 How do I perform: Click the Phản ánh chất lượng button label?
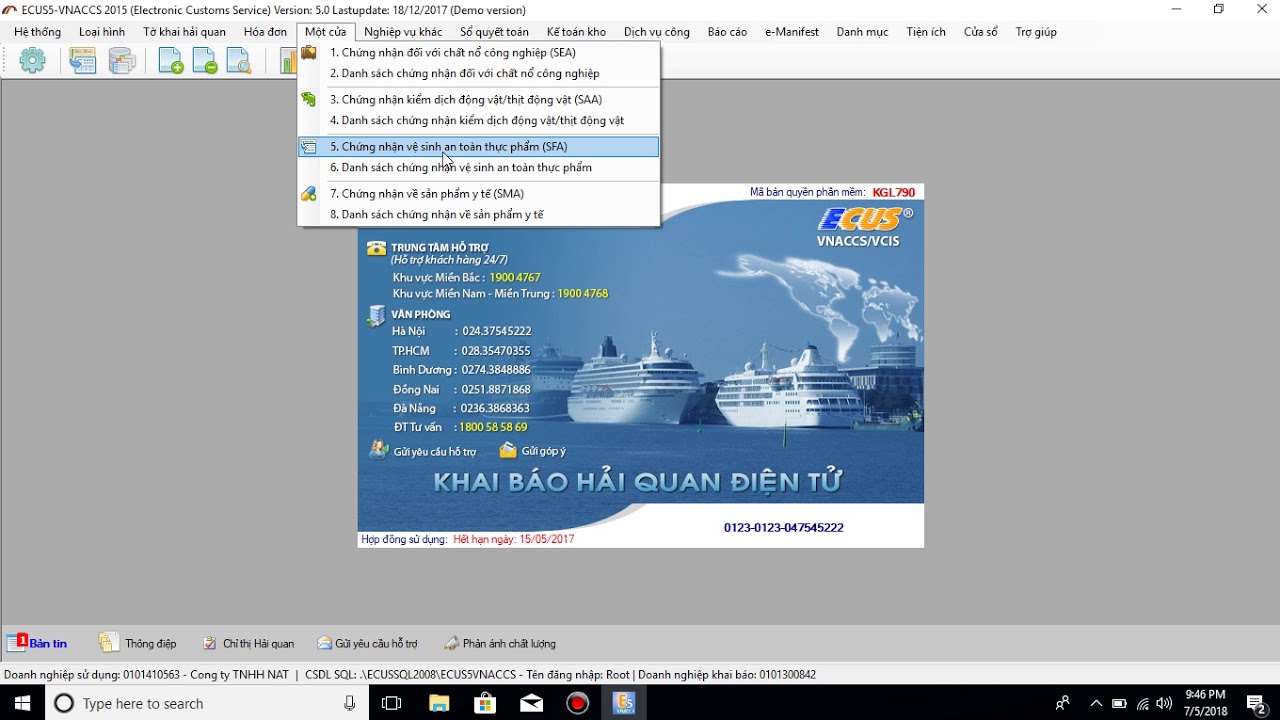(509, 644)
